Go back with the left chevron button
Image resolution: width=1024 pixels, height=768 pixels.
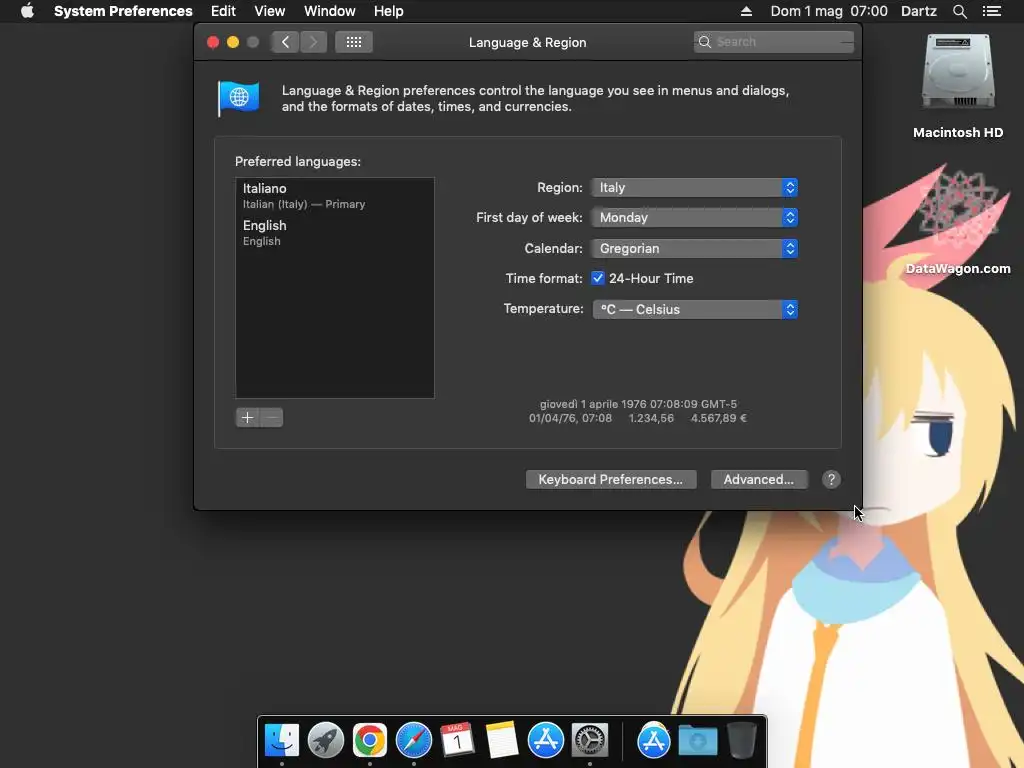[x=285, y=42]
